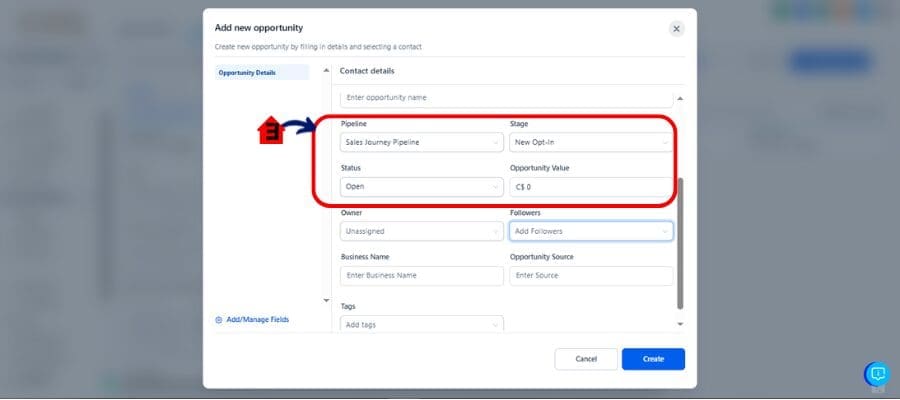The width and height of the screenshot is (900, 400).
Task: Click the Create button
Action: 653,359
